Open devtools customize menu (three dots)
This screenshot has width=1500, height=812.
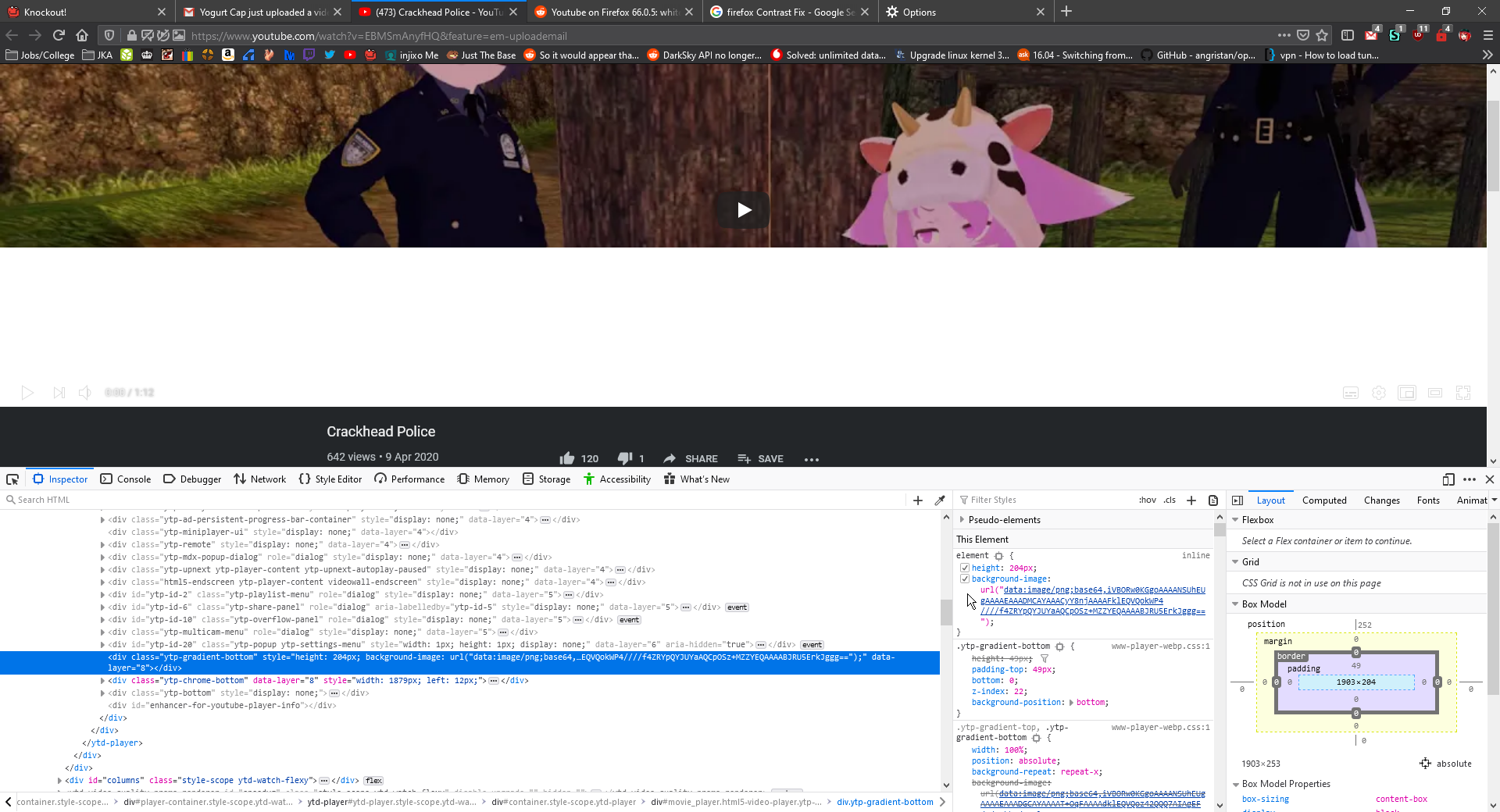(x=1470, y=479)
